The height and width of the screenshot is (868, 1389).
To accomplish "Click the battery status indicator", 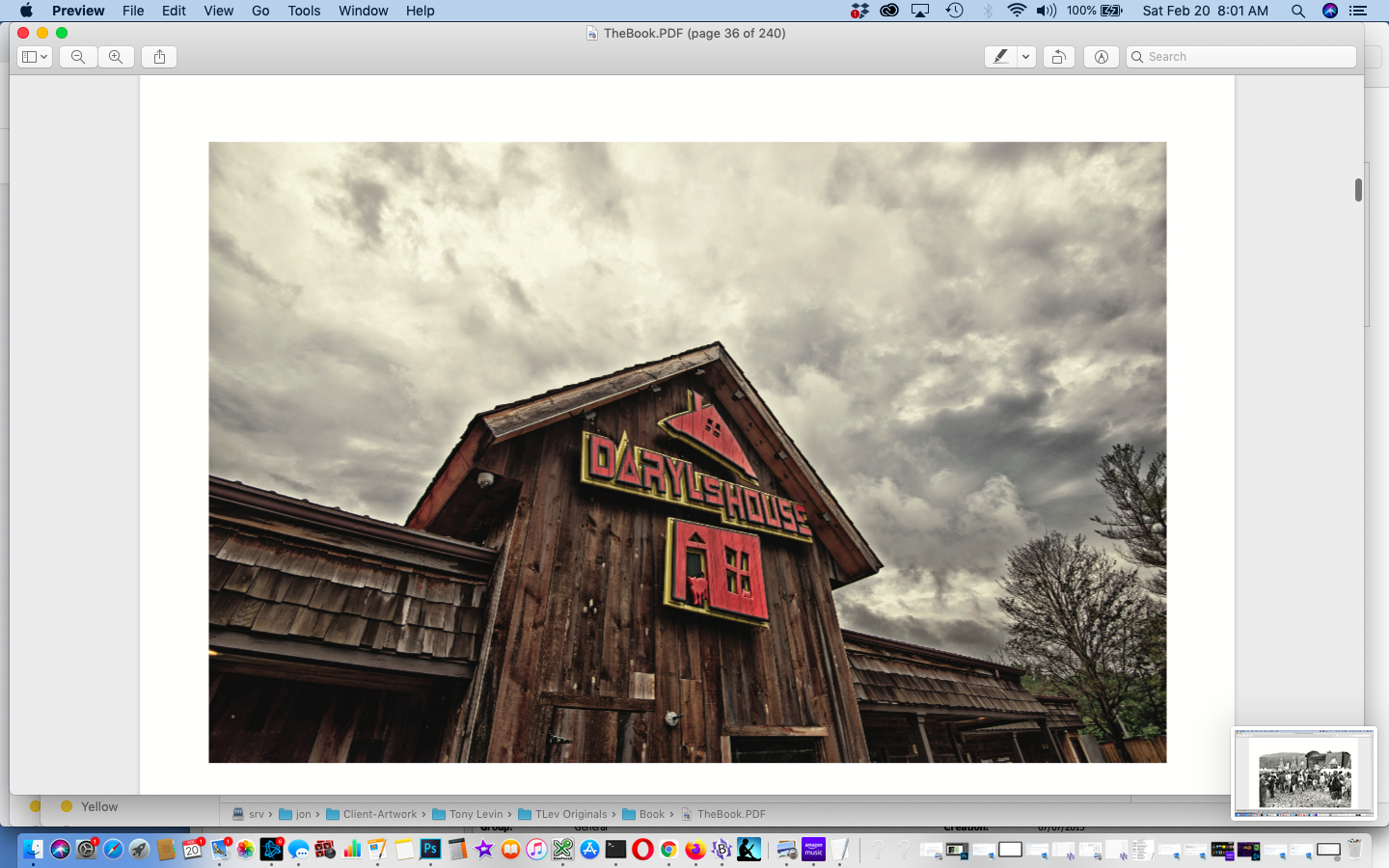I will [x=1095, y=11].
